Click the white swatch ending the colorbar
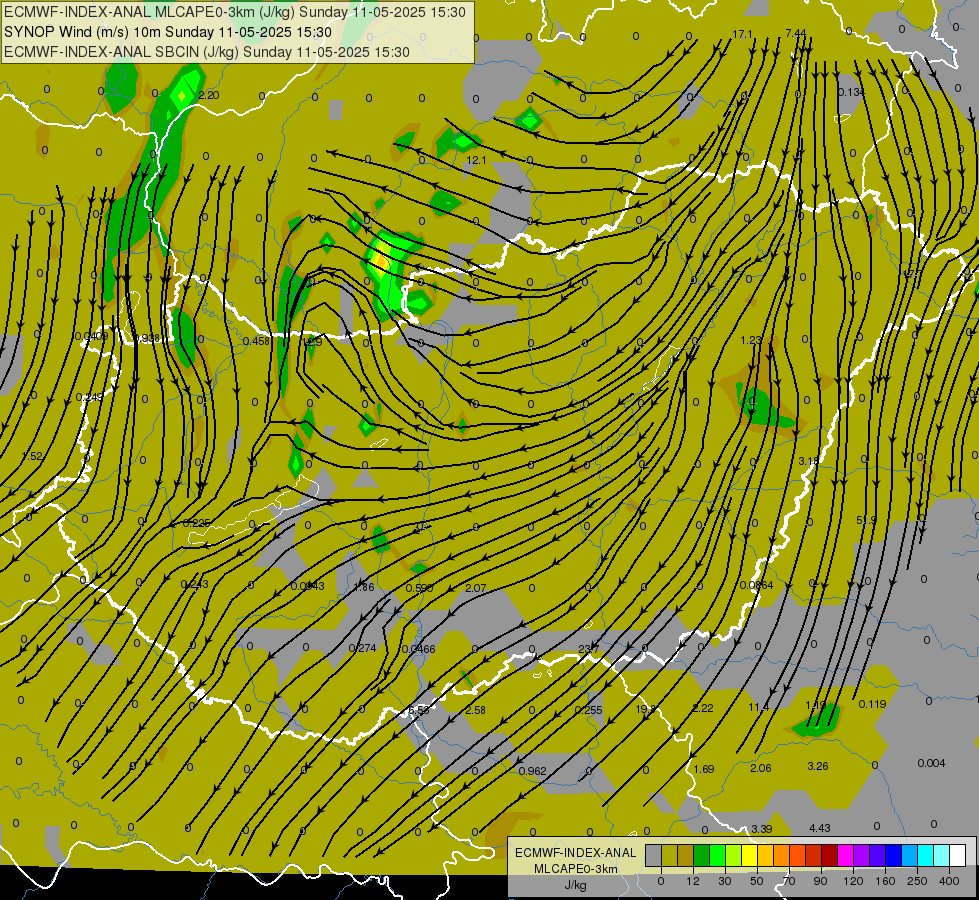The width and height of the screenshot is (979, 900). click(x=958, y=855)
